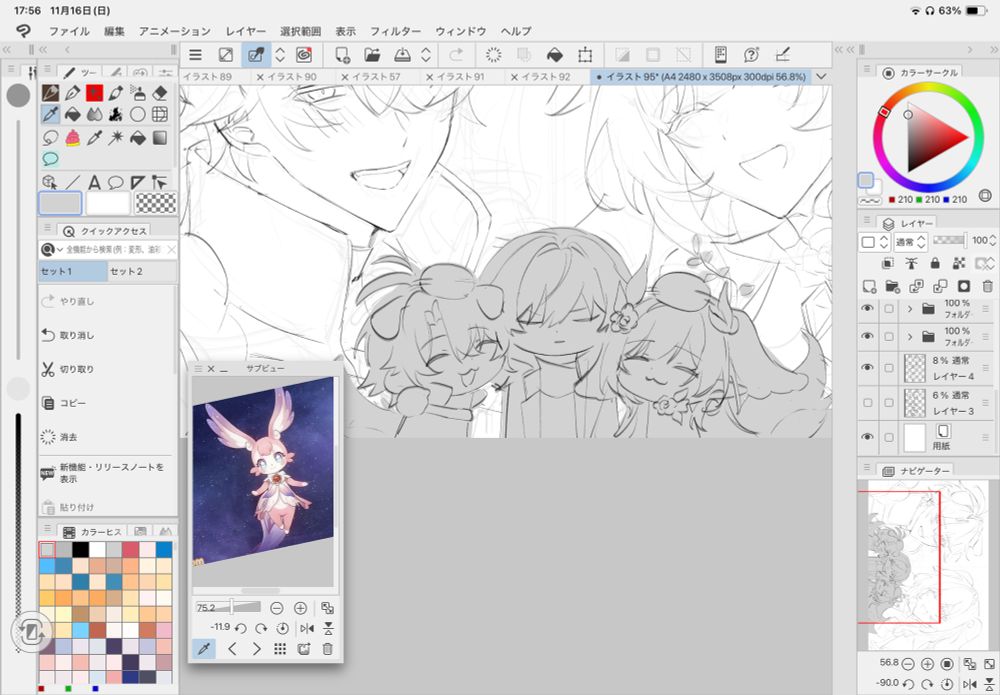Hide the 用紙 paper layer

tap(867, 437)
